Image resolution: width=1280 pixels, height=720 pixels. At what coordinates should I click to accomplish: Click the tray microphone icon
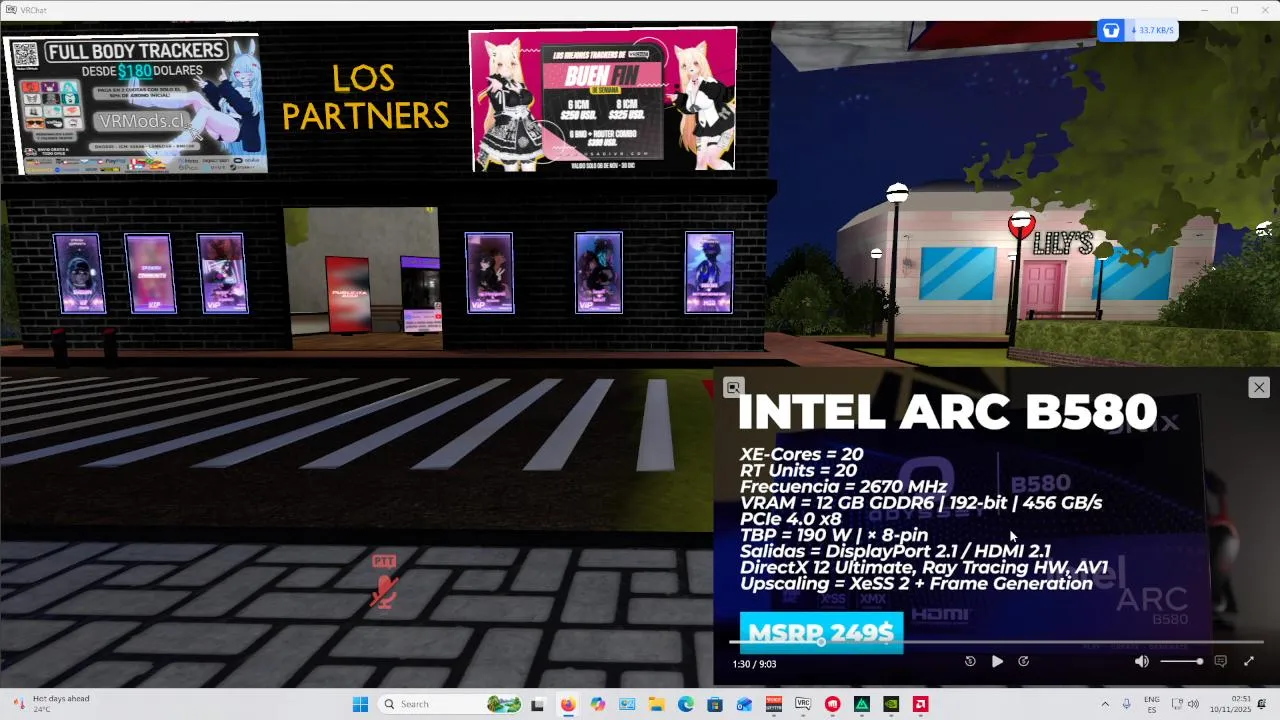[1127, 704]
